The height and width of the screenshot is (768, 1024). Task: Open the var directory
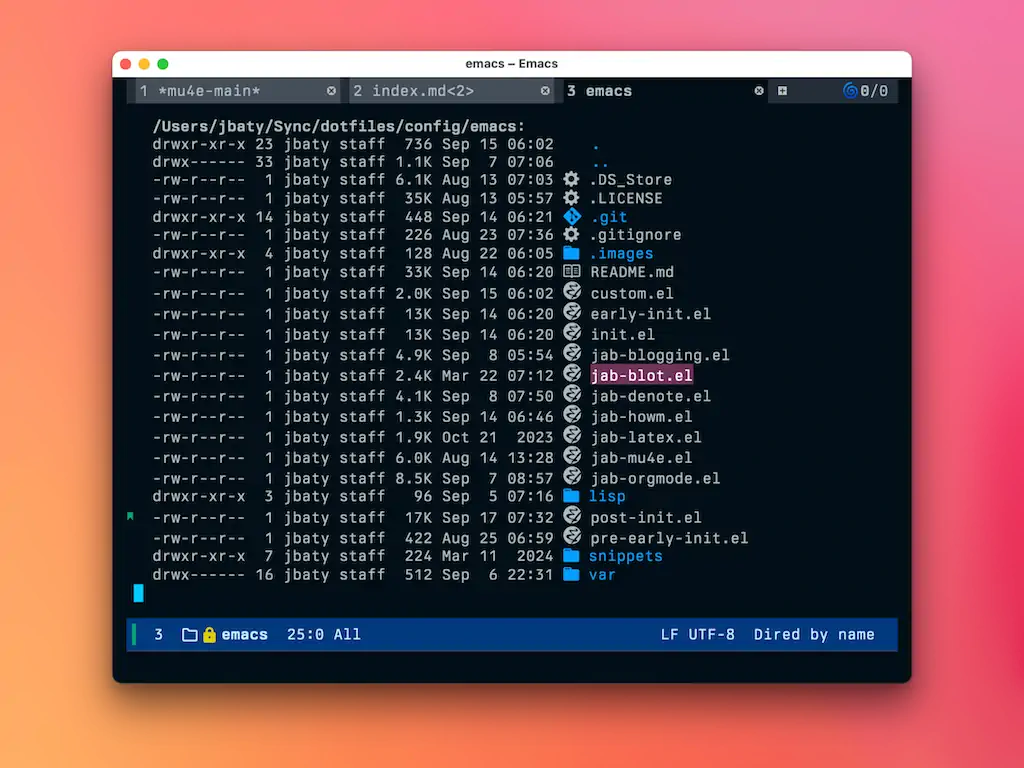[x=601, y=575]
